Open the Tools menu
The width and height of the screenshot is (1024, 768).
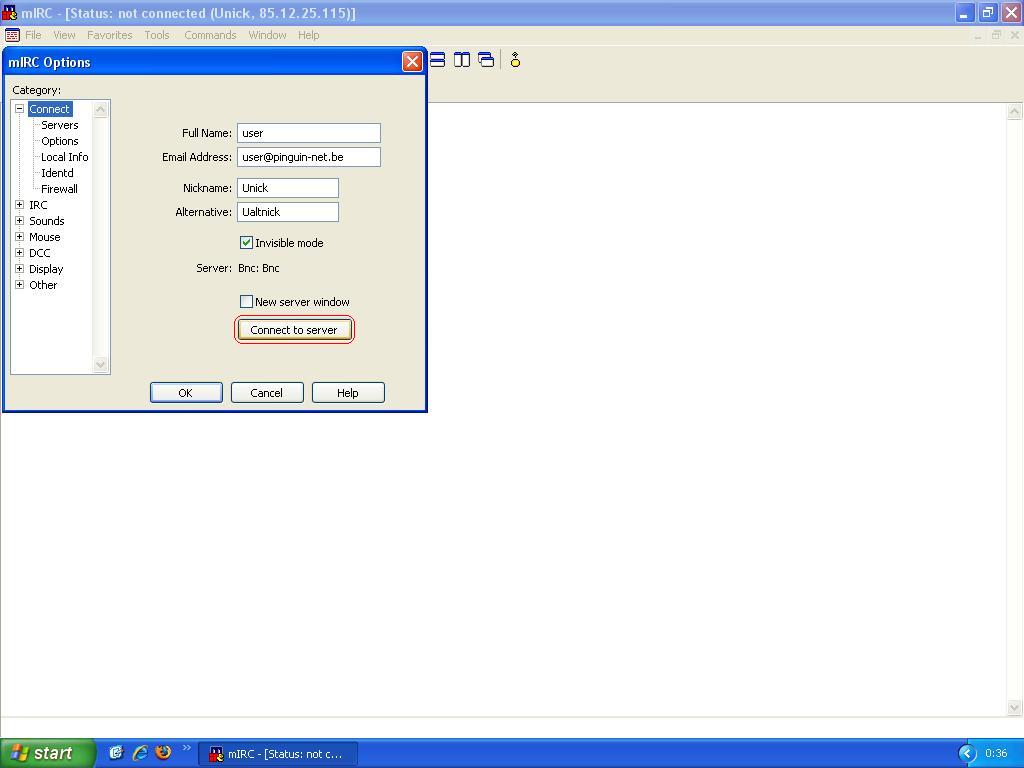tap(157, 35)
